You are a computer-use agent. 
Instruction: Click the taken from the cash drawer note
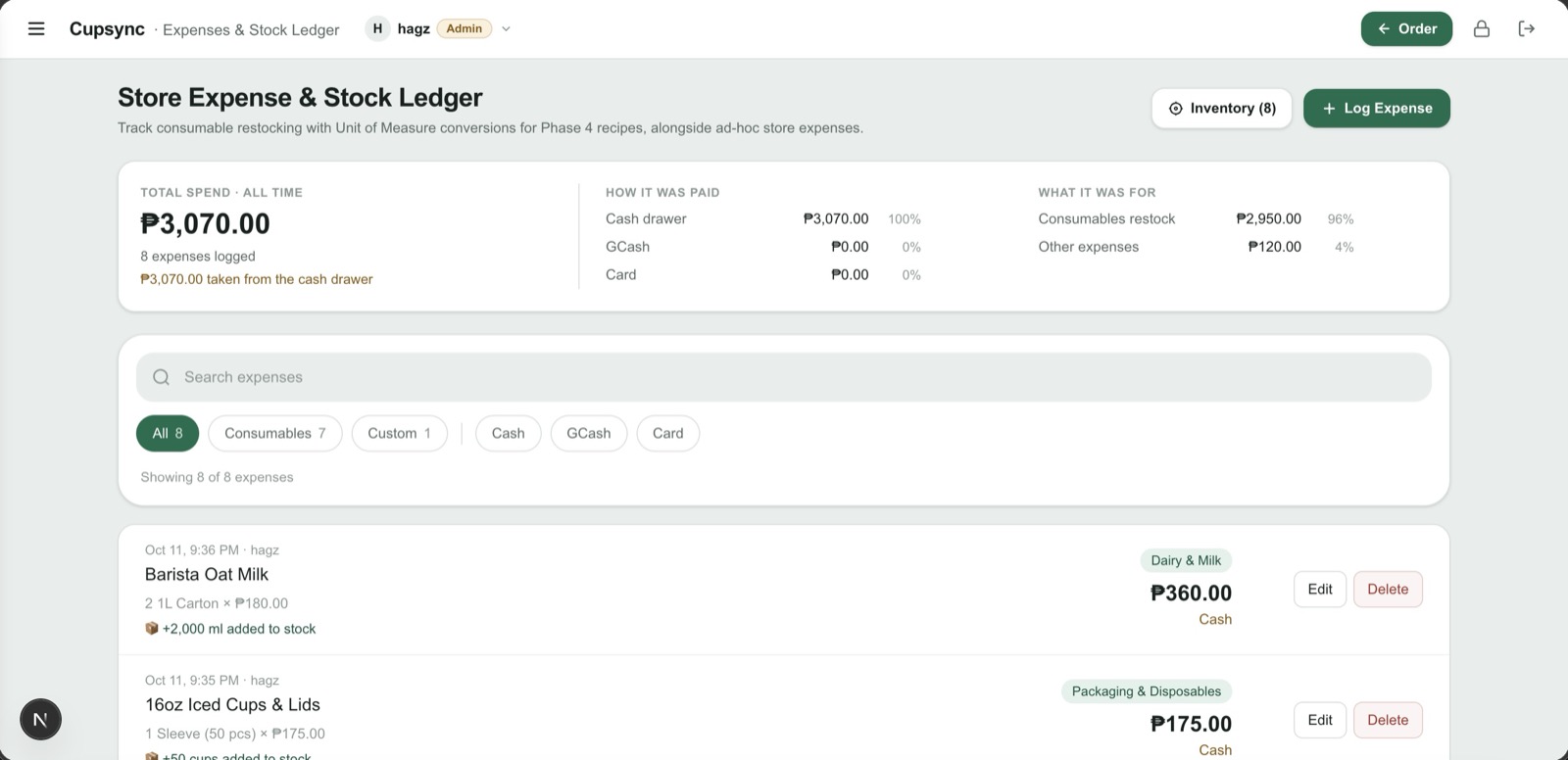257,279
